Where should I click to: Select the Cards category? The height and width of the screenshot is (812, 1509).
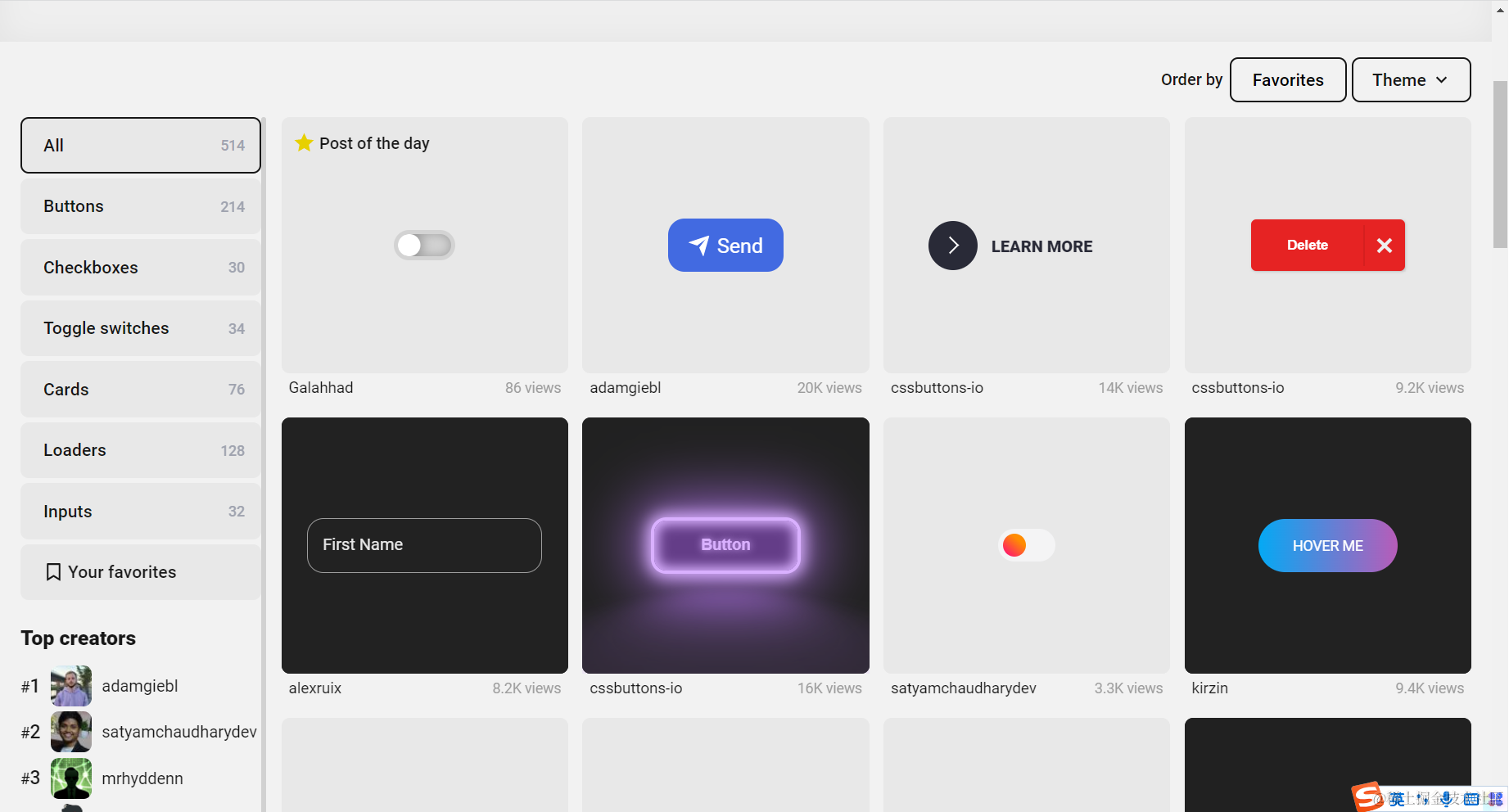point(141,390)
